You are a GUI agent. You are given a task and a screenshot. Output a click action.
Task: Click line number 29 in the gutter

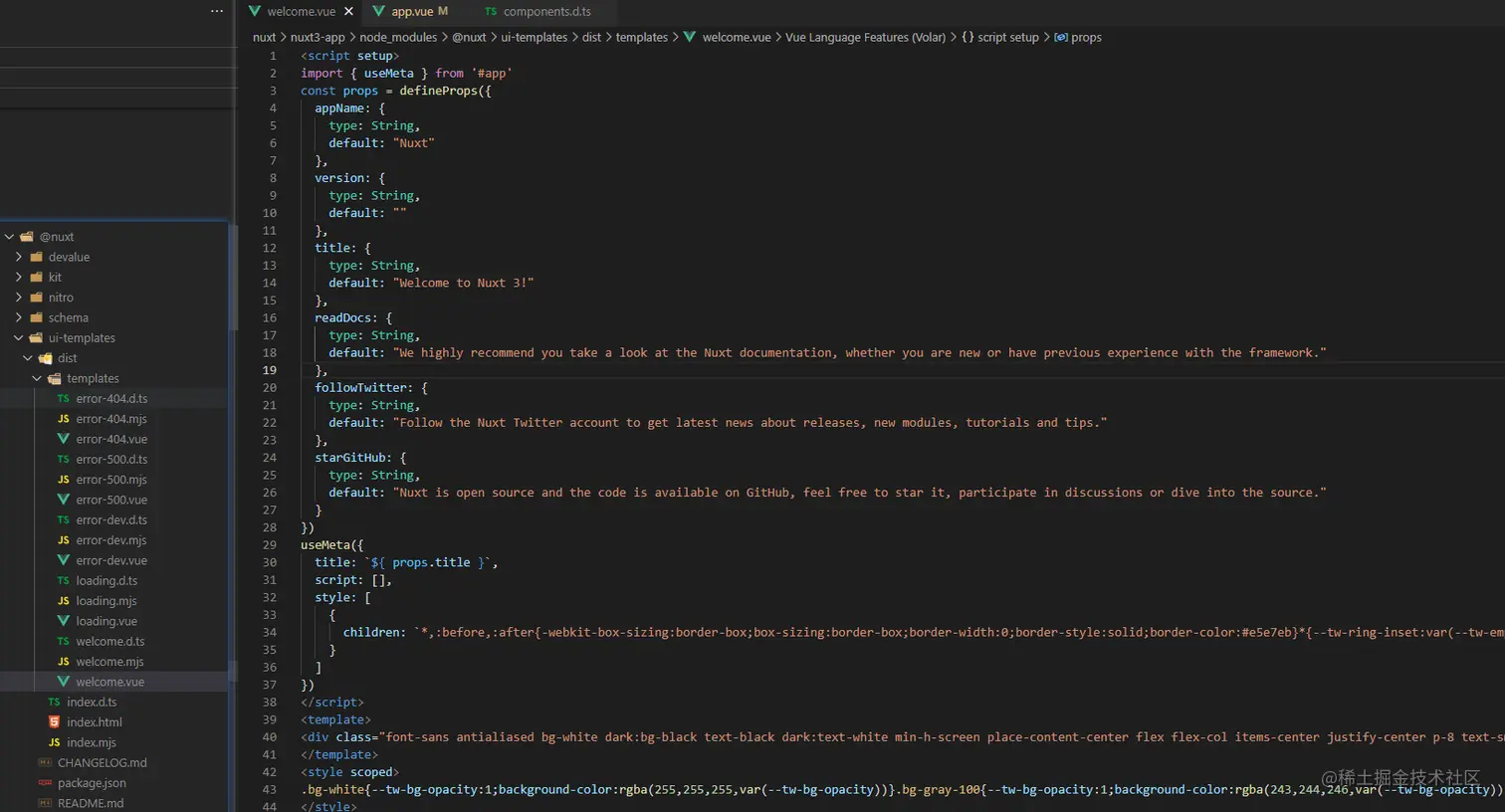click(x=270, y=545)
